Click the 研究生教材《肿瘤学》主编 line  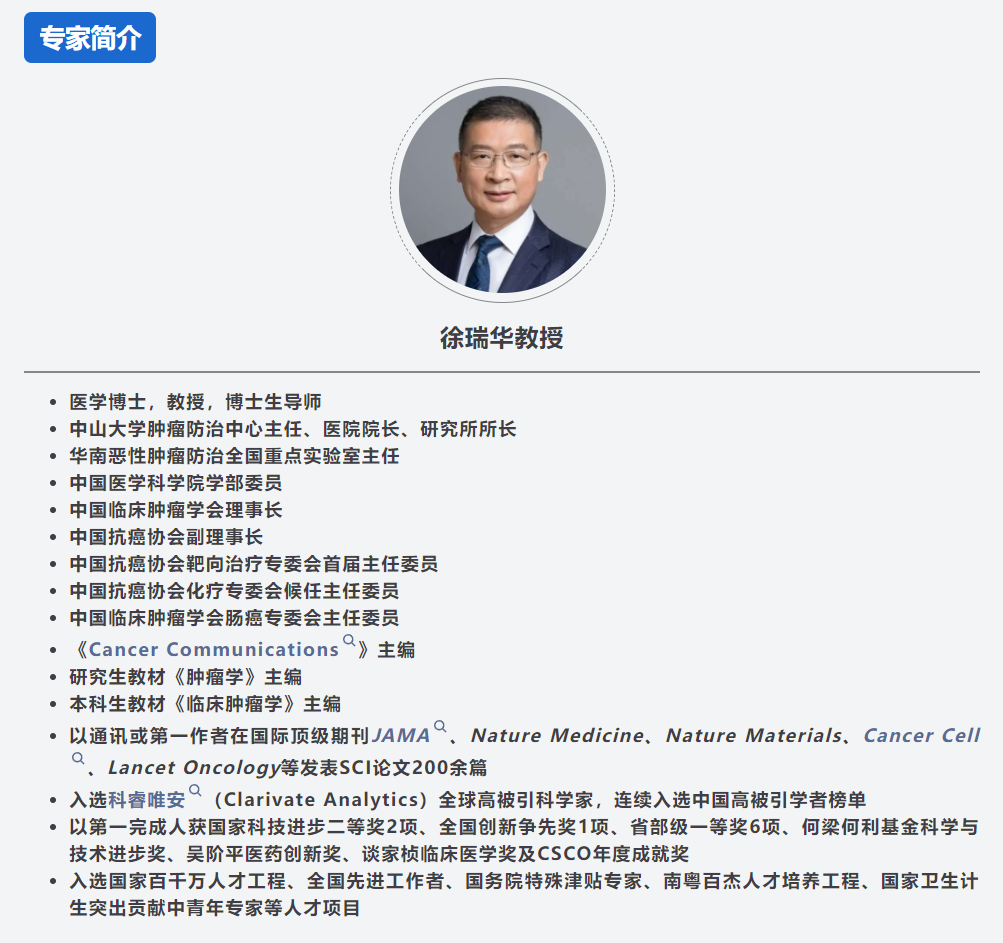tap(185, 677)
